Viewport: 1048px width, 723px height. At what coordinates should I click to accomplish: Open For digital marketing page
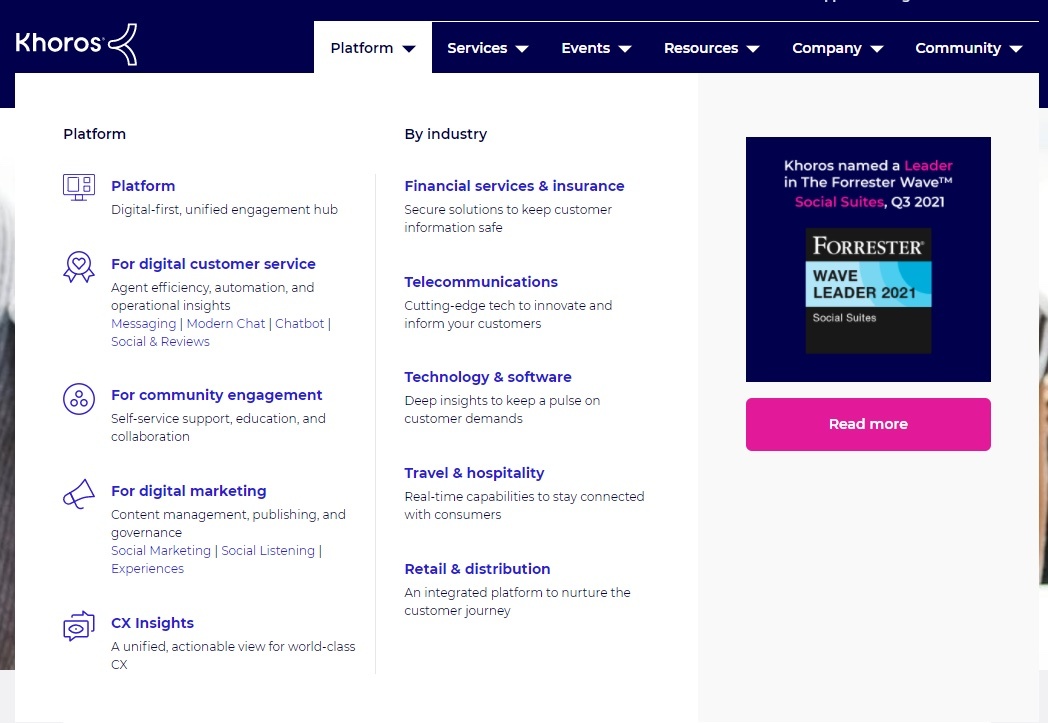point(188,491)
